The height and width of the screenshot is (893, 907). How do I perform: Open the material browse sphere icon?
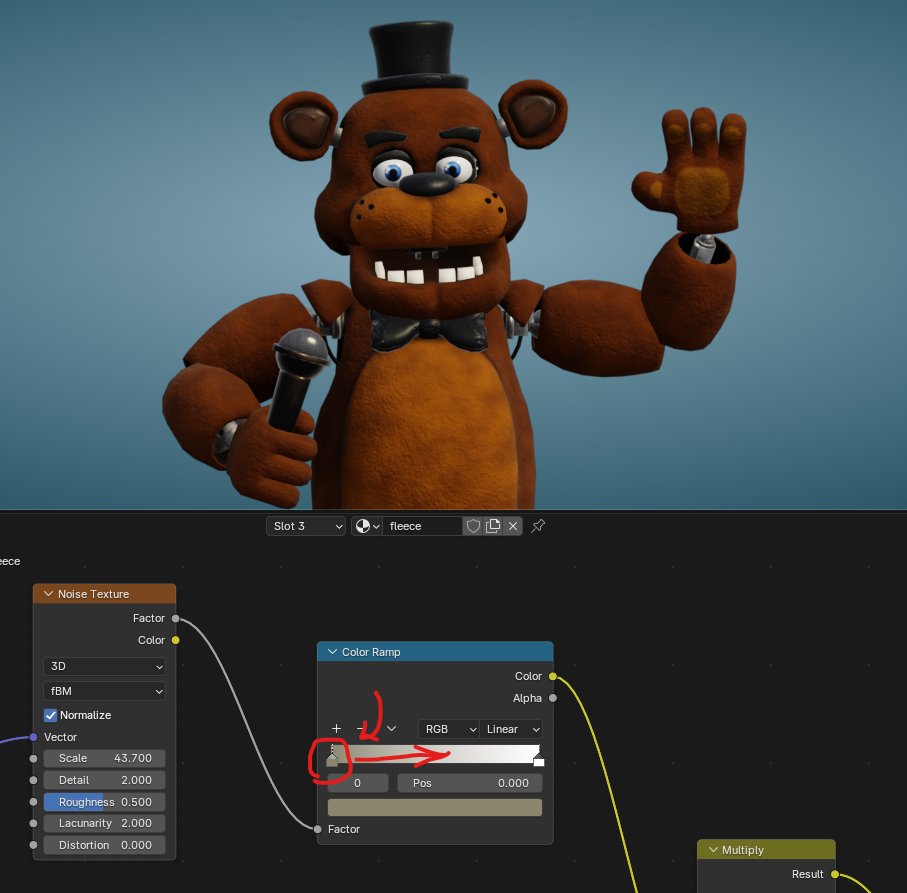(x=367, y=526)
